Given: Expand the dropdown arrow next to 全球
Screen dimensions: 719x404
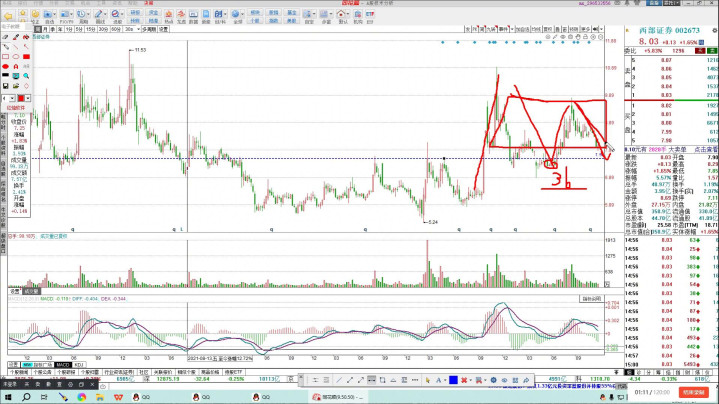Looking at the screenshot, I should pos(243,15).
